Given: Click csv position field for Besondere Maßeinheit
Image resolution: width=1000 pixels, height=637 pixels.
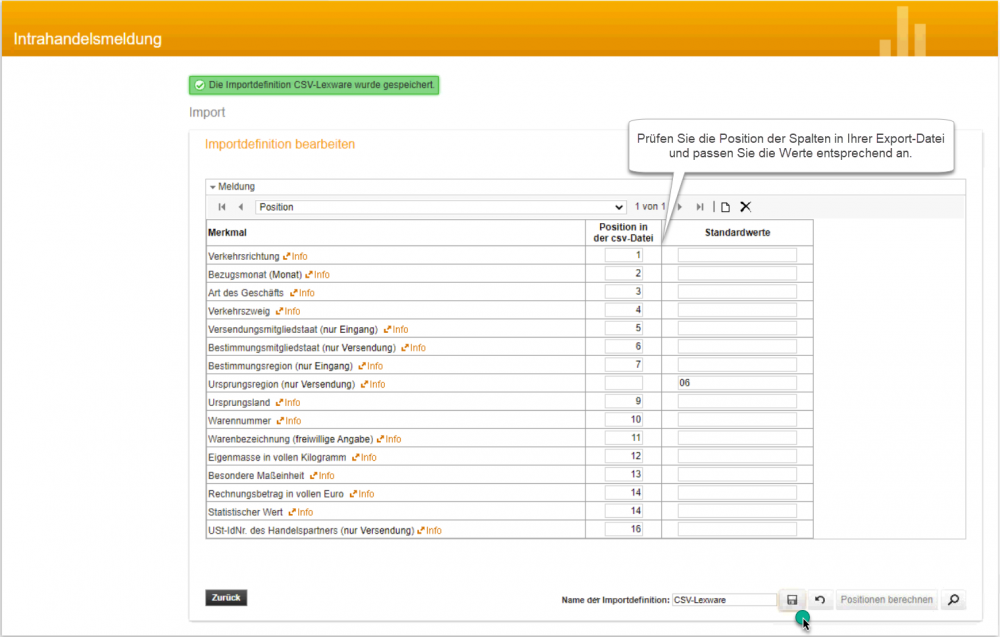Looking at the screenshot, I should [x=624, y=474].
